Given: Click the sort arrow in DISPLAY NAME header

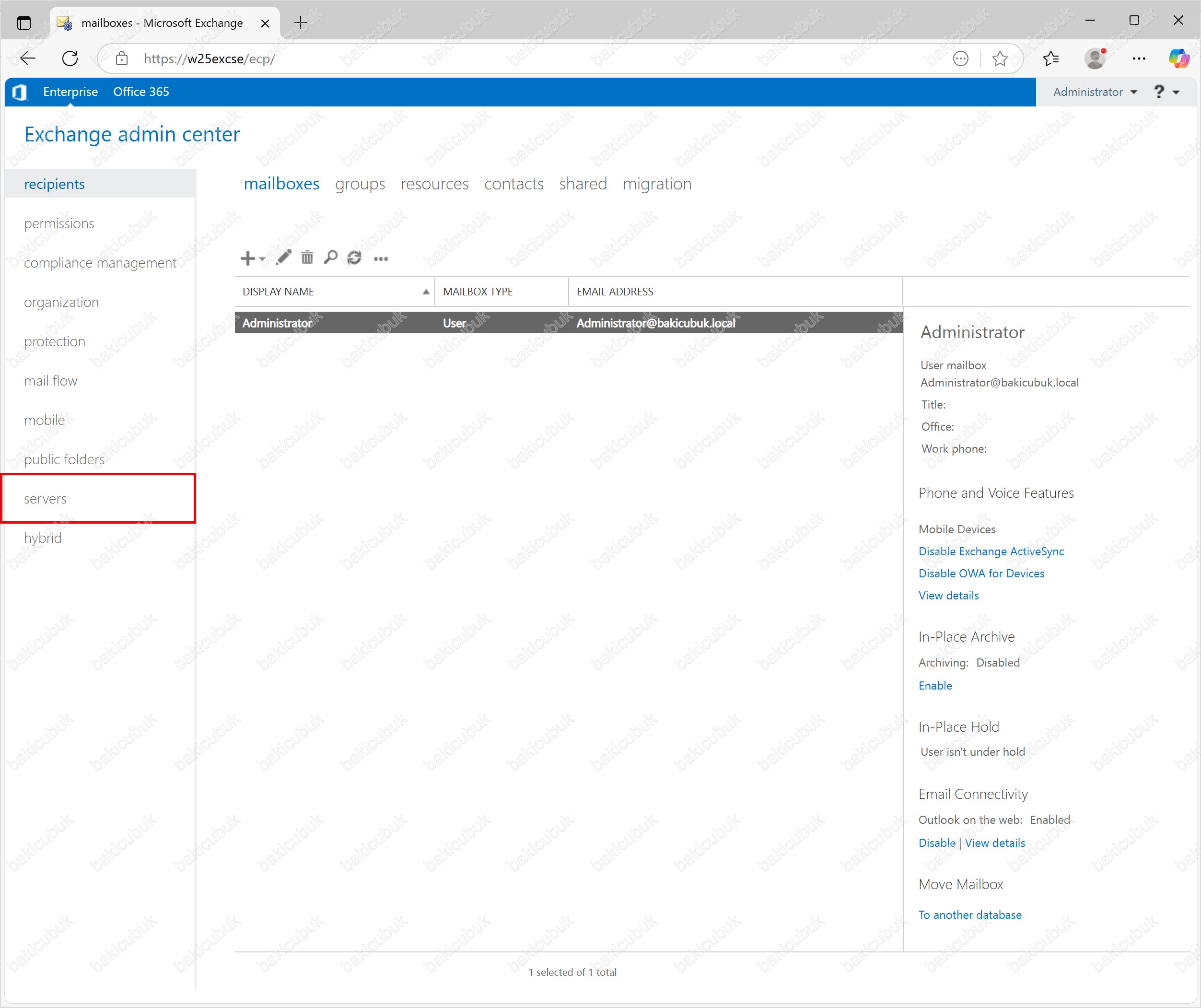Looking at the screenshot, I should tap(426, 292).
